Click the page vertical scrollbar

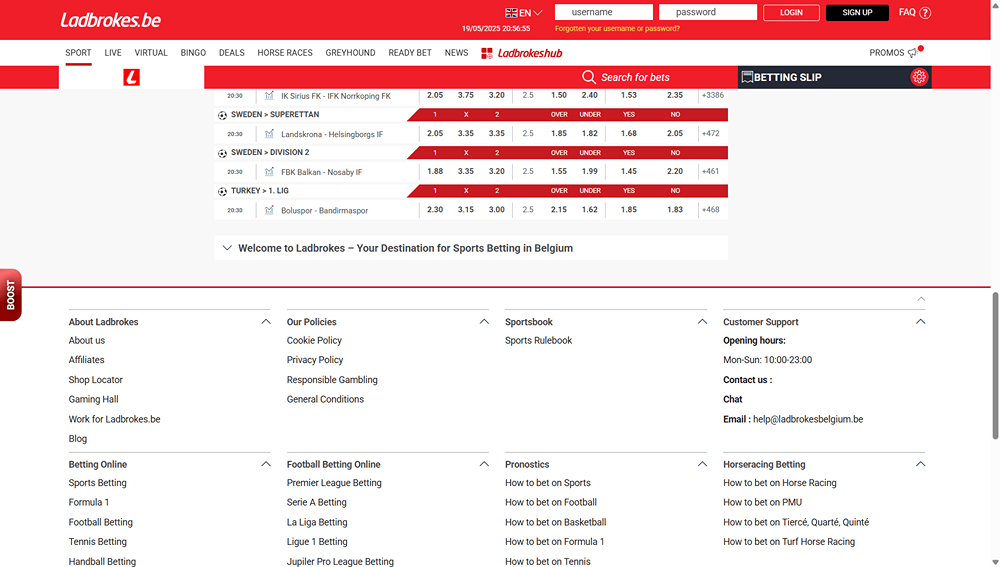coord(995,365)
